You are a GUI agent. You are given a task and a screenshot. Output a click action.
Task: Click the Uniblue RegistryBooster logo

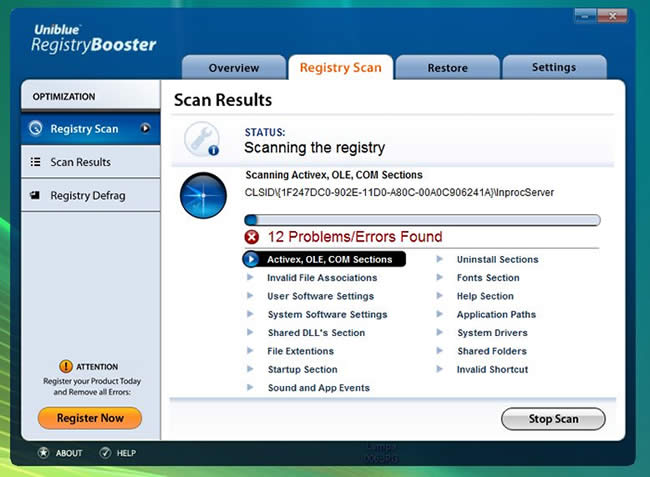coord(94,39)
